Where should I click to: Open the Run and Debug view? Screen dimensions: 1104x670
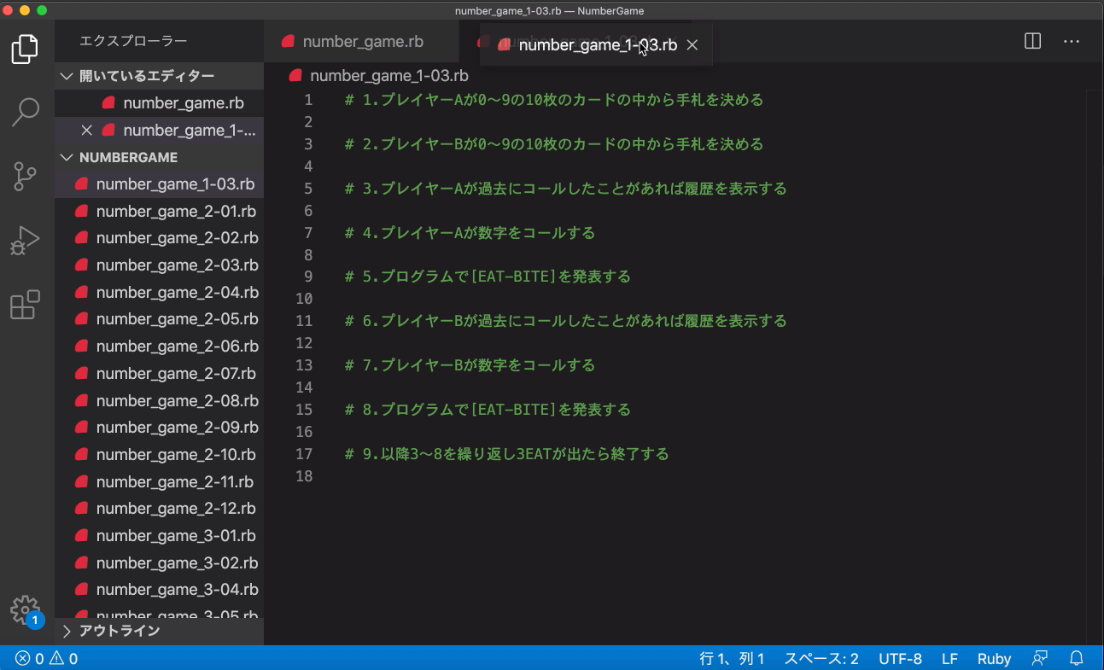[x=25, y=241]
